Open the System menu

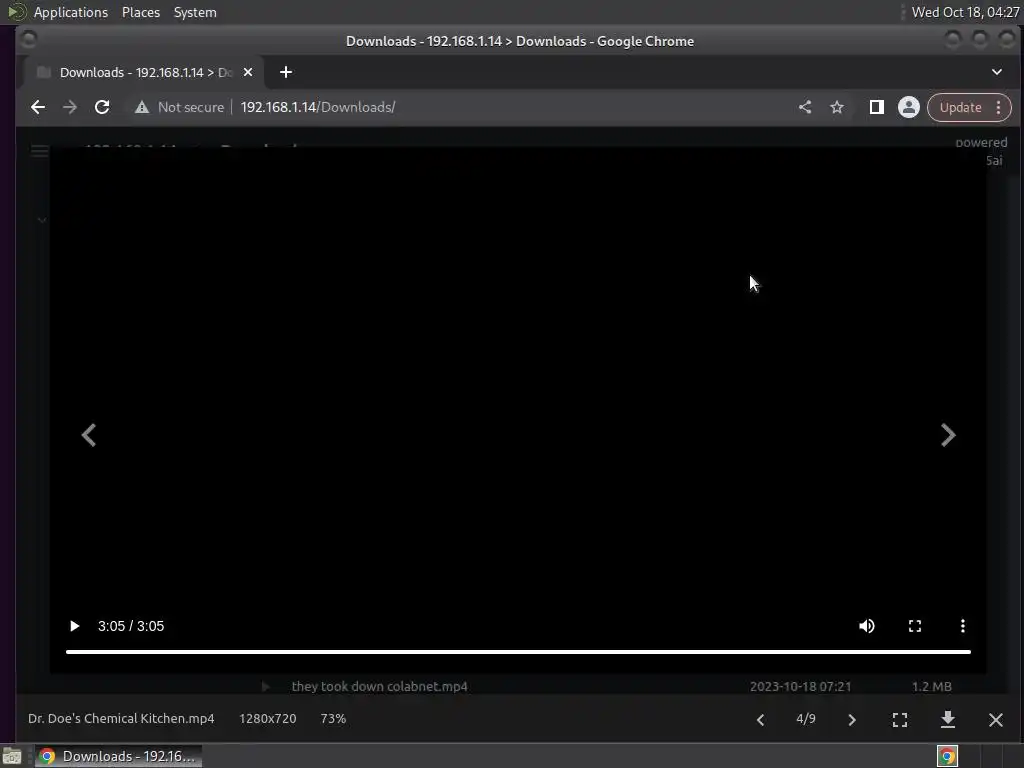[x=195, y=12]
